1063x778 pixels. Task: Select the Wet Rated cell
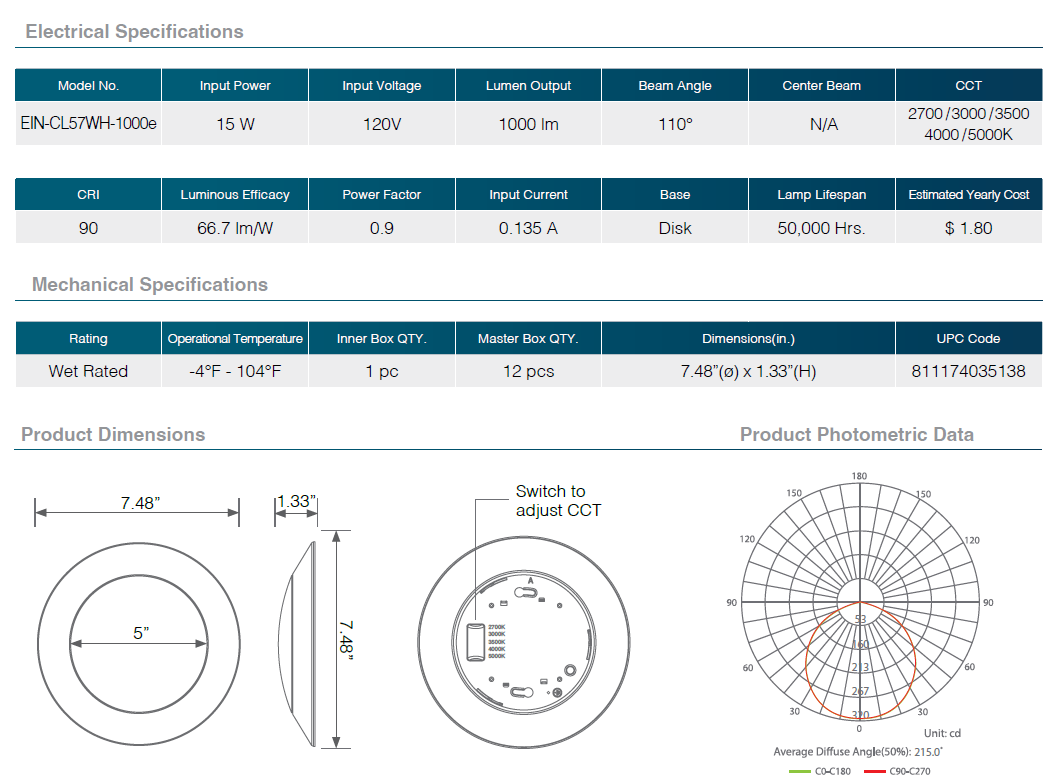click(88, 371)
